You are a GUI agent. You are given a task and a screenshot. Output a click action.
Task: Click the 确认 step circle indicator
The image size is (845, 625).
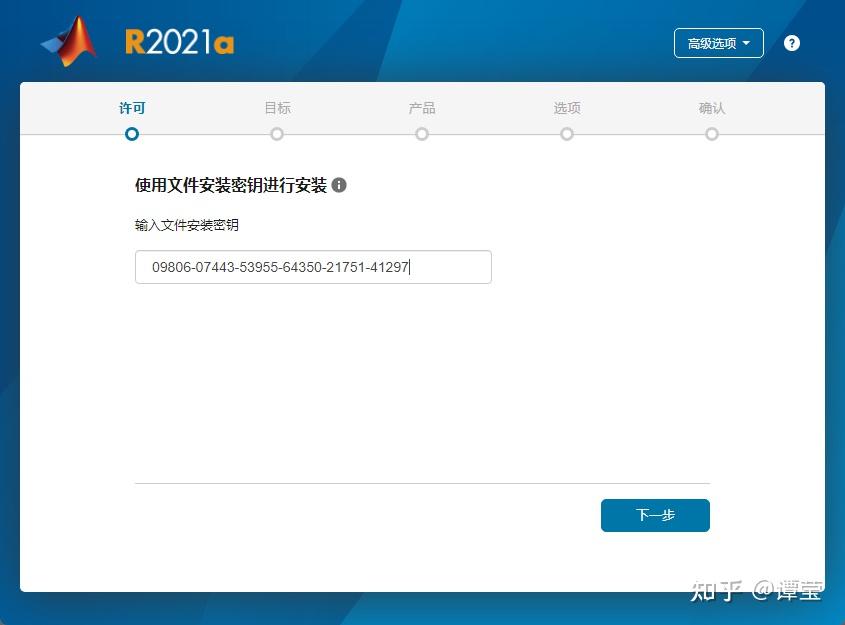pos(711,133)
